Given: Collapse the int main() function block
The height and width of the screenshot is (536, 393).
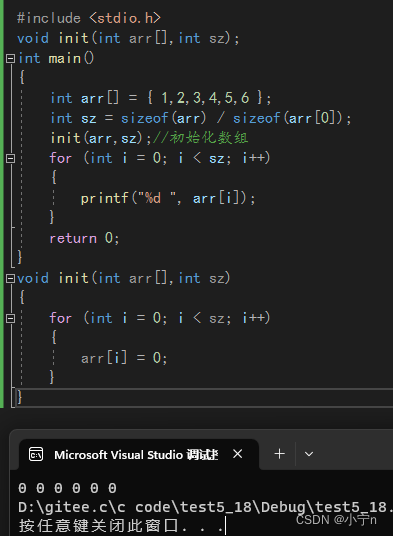Looking at the screenshot, I should coord(11,58).
